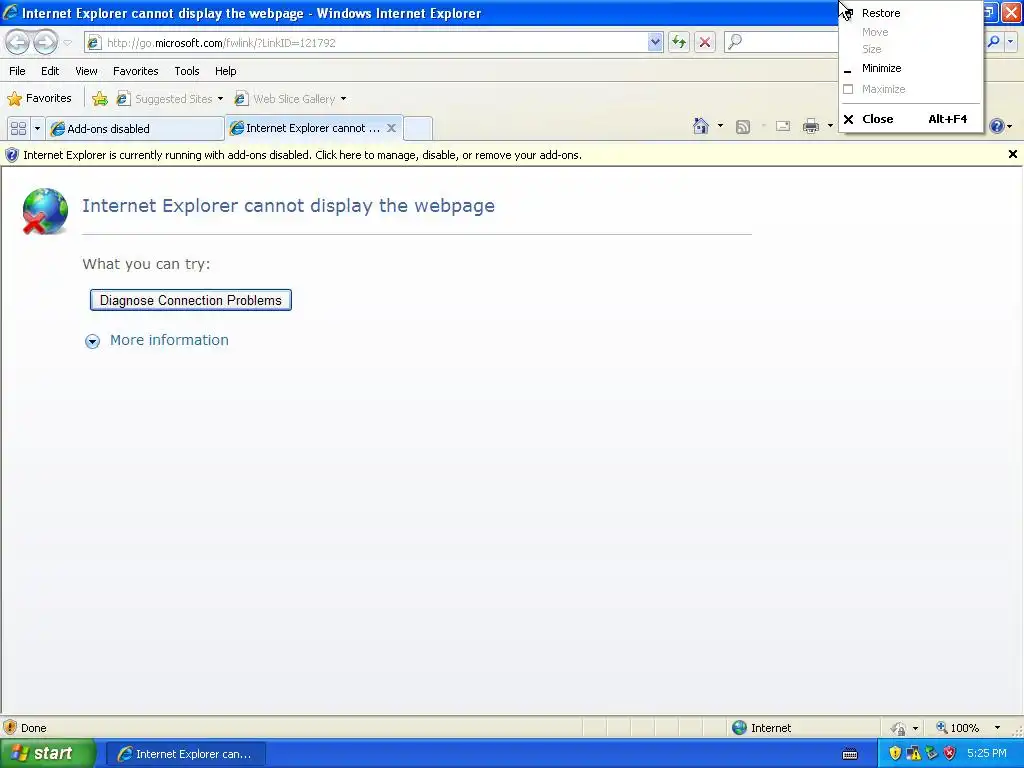Open the Edit menu

(50, 71)
